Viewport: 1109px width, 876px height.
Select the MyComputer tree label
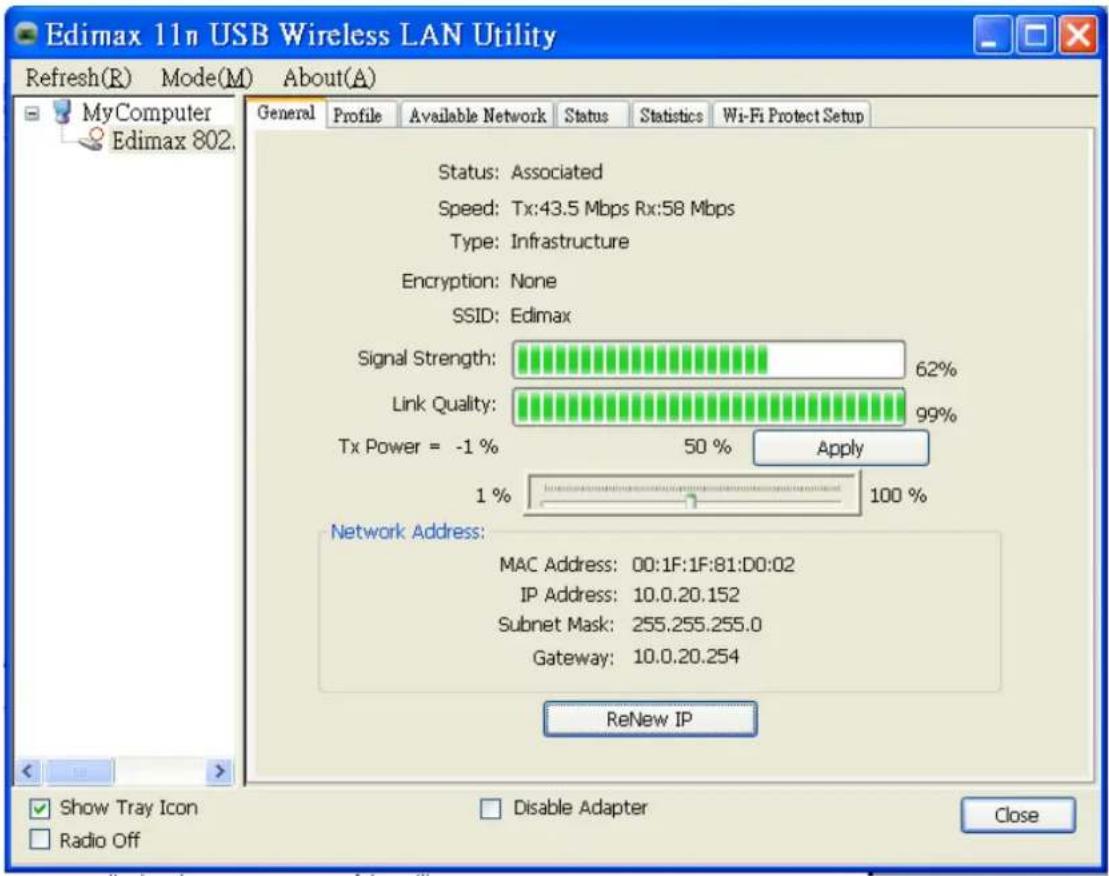(146, 112)
